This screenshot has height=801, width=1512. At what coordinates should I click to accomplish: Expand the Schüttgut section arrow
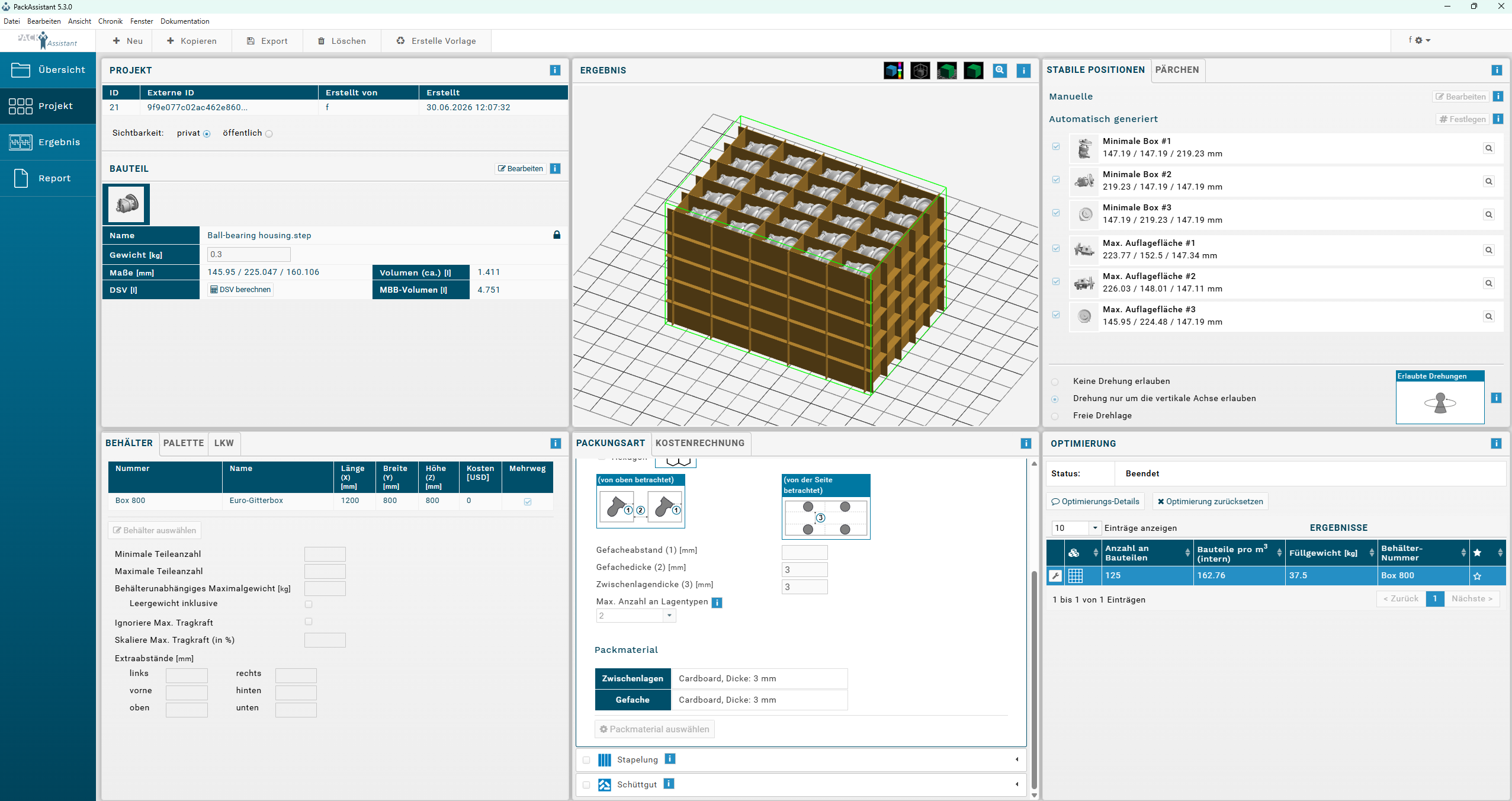[1017, 784]
